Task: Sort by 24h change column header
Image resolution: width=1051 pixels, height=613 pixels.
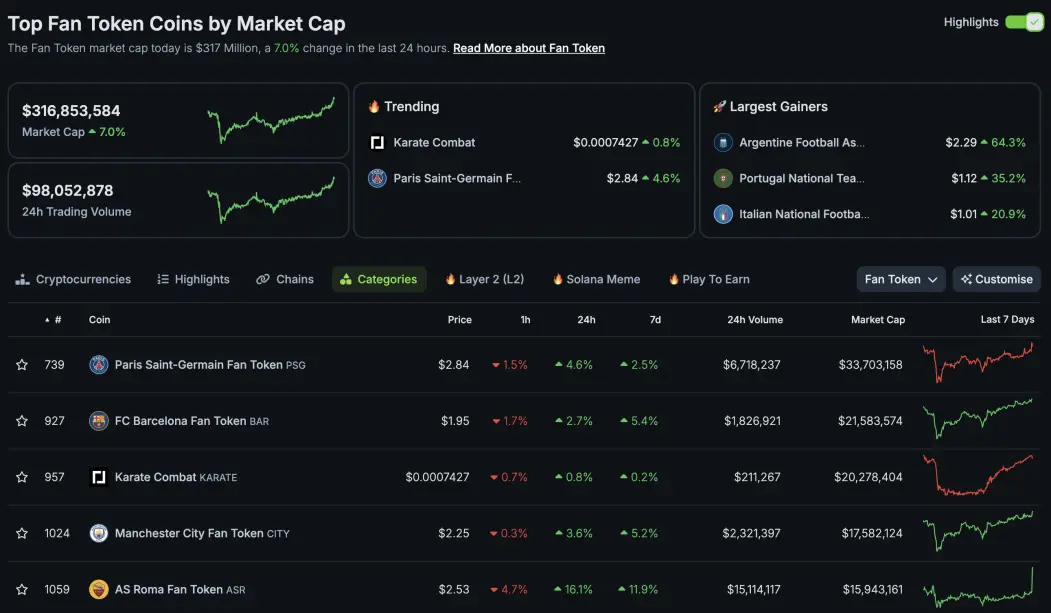Action: click(586, 320)
